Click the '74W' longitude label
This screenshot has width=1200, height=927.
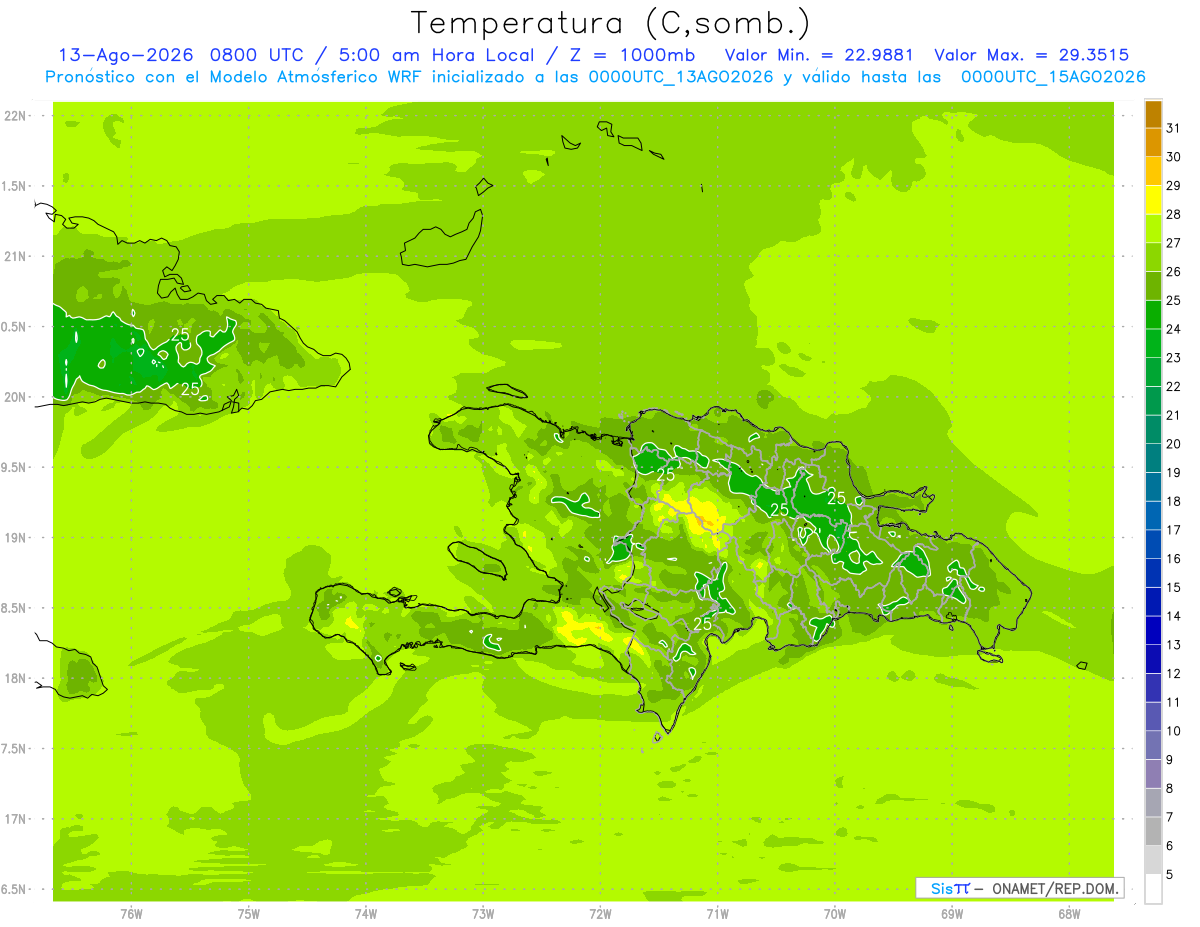(x=366, y=914)
